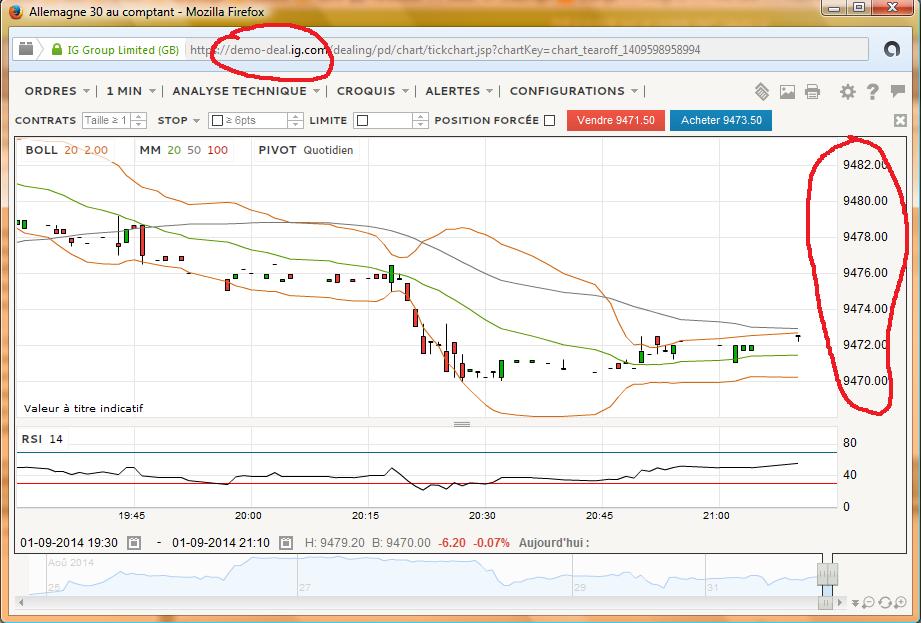This screenshot has width=921, height=623.
Task: Click Acheter 9473.50 buy button
Action: [x=721, y=120]
